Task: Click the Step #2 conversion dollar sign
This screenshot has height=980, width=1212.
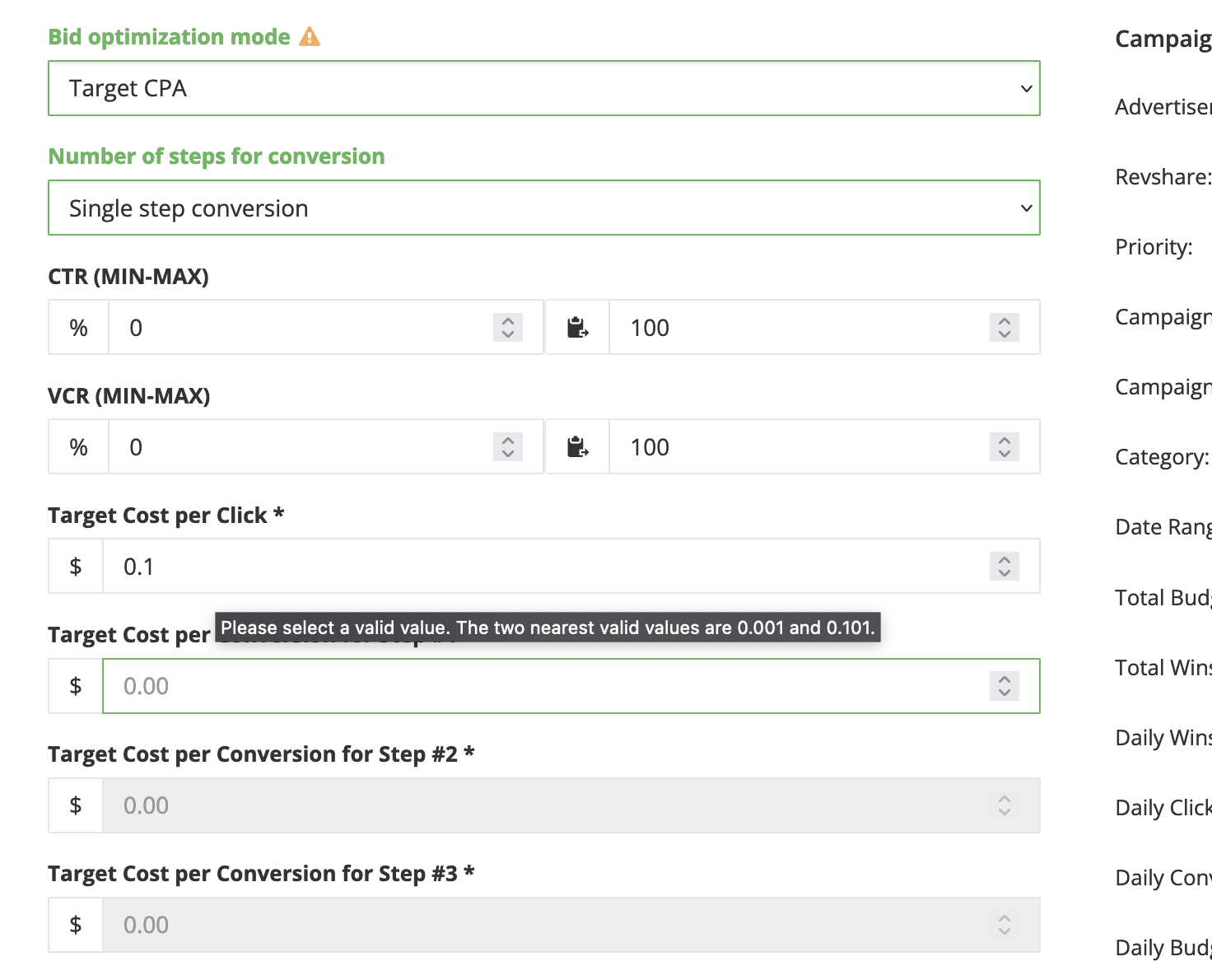Action: (x=76, y=805)
